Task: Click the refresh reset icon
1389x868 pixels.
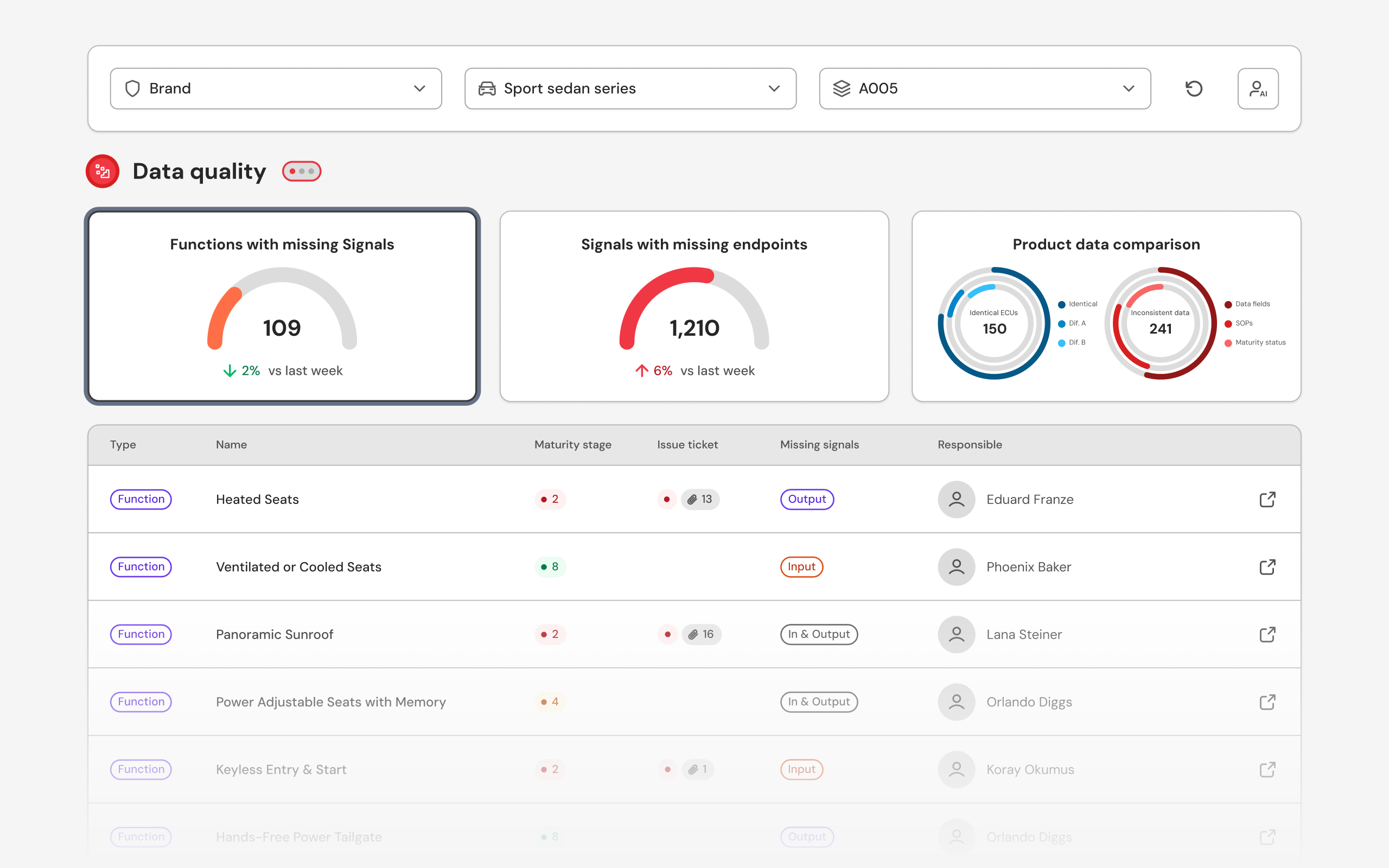Action: pyautogui.click(x=1194, y=88)
